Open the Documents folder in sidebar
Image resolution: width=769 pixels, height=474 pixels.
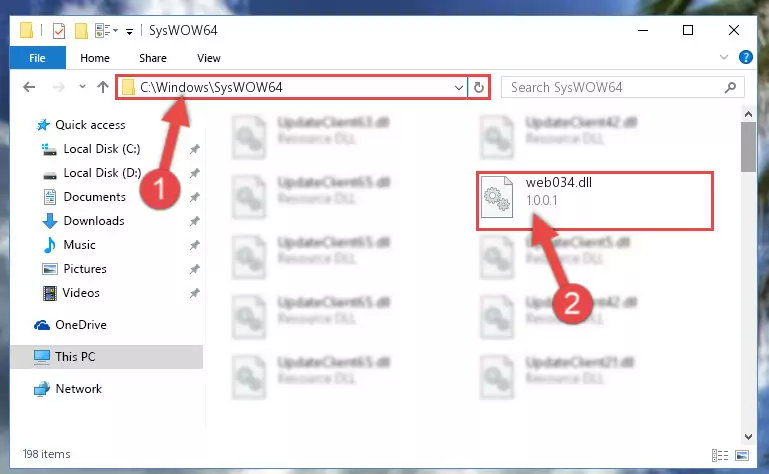[94, 197]
